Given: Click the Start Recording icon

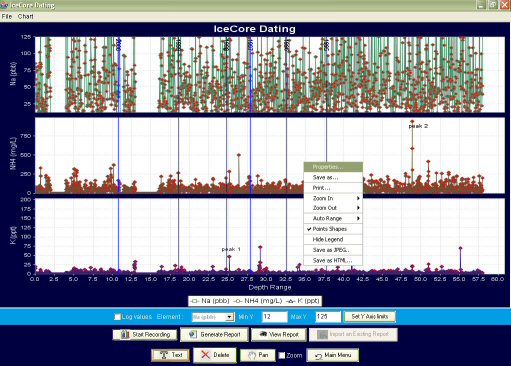Looking at the screenshot, I should tap(125, 334).
